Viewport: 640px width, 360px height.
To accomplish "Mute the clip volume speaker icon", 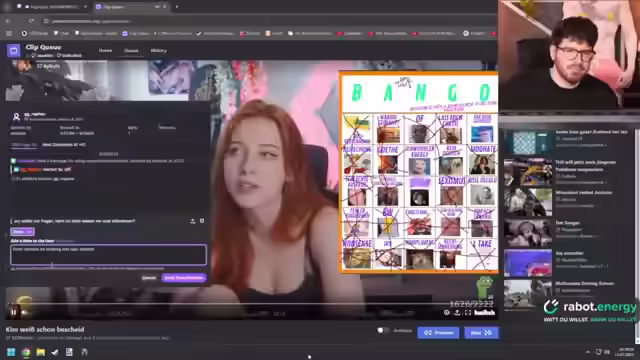I will (x=24, y=313).
